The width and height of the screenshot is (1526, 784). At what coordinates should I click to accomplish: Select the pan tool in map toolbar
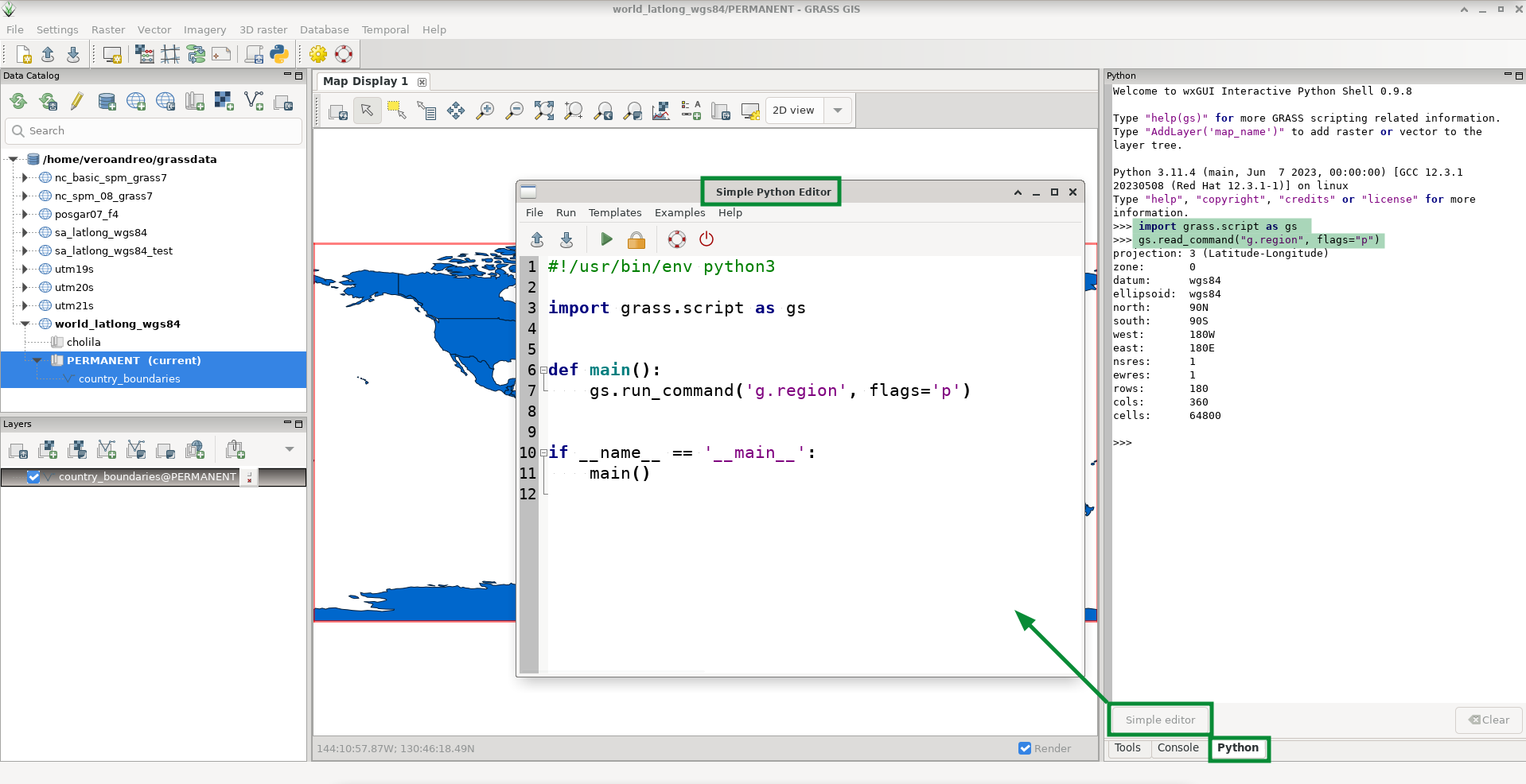(456, 111)
